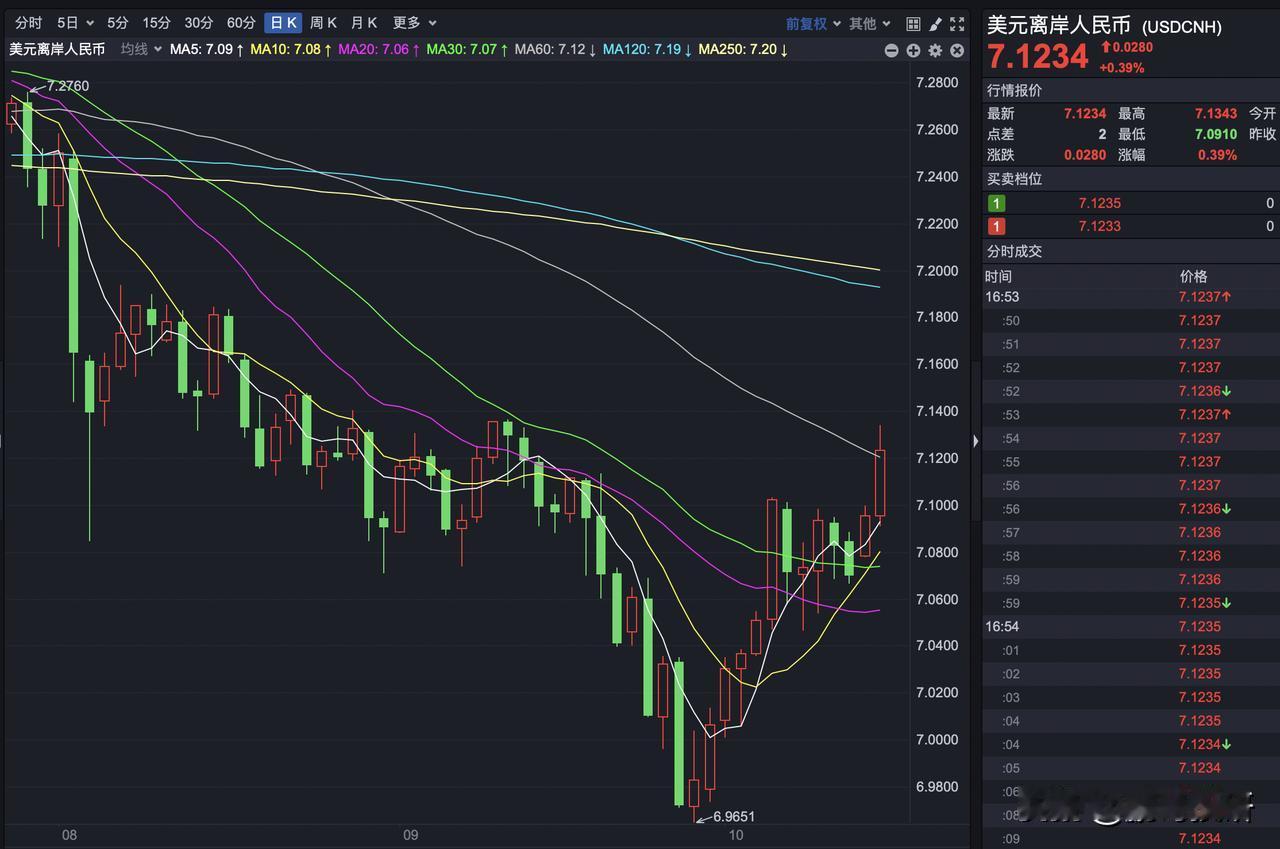Select the 16:53 tick trade row
This screenshot has height=849, width=1280.
pyautogui.click(x=1131, y=297)
